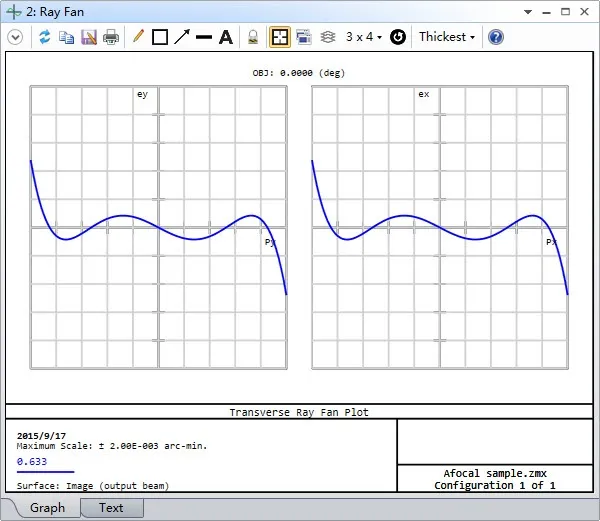Click the circular reset arrow icon
Image resolution: width=600 pixels, height=521 pixels.
[397, 37]
